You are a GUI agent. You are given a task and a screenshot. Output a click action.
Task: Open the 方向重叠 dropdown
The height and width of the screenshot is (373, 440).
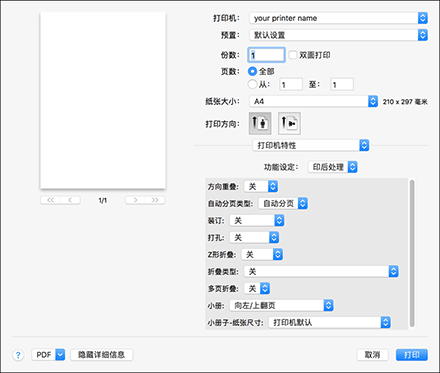(261, 186)
